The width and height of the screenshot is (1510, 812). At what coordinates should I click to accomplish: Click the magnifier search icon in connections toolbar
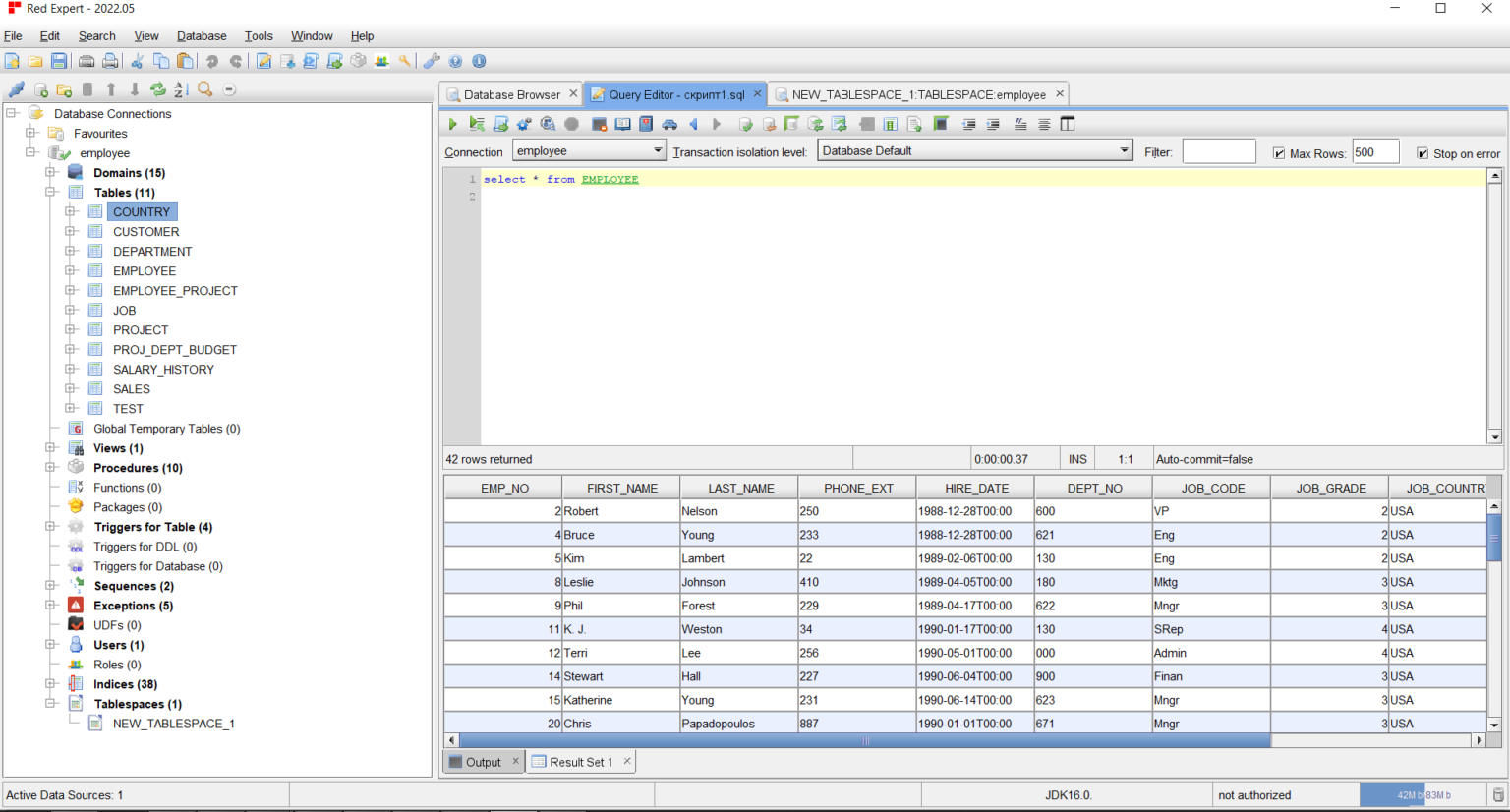204,89
